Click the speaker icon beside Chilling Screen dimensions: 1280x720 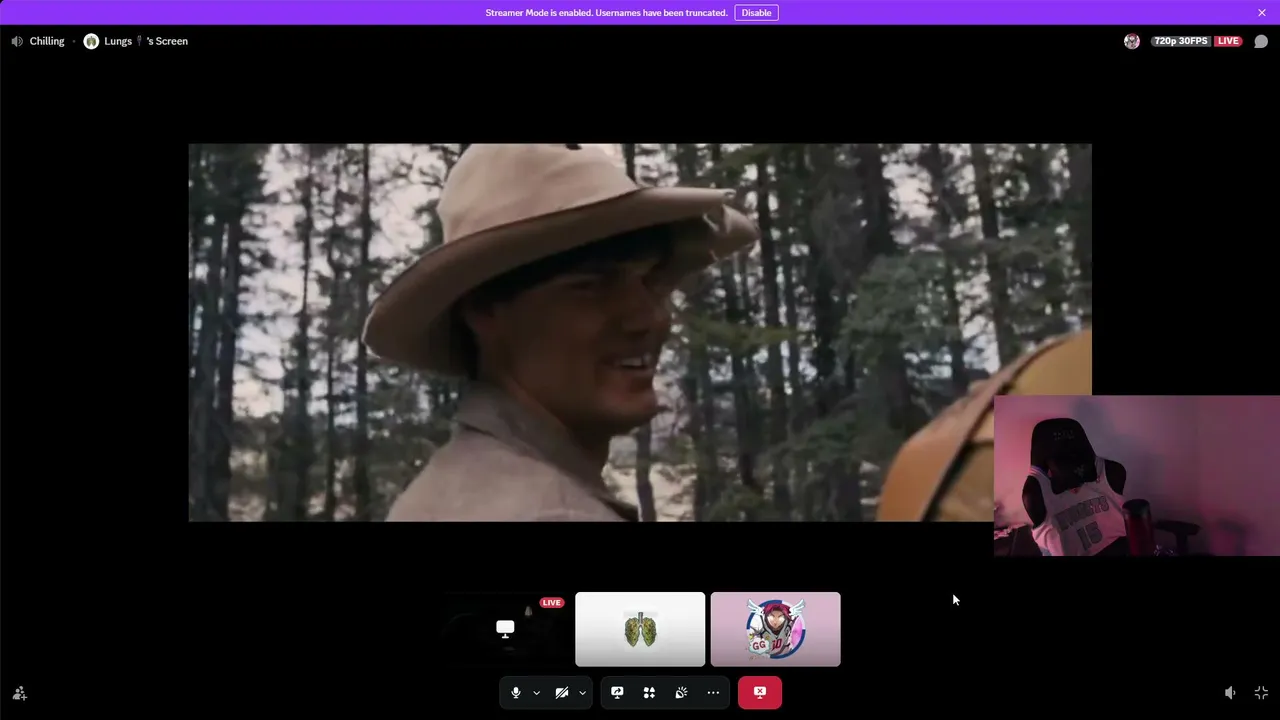coord(17,41)
